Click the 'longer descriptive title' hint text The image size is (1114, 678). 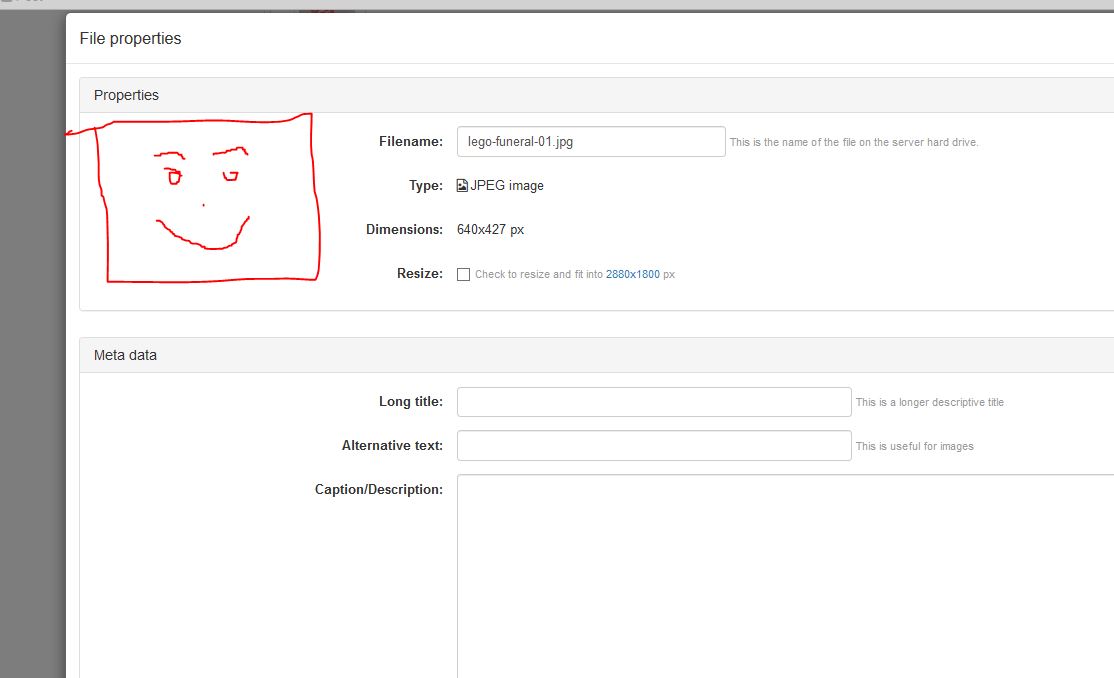[929, 402]
